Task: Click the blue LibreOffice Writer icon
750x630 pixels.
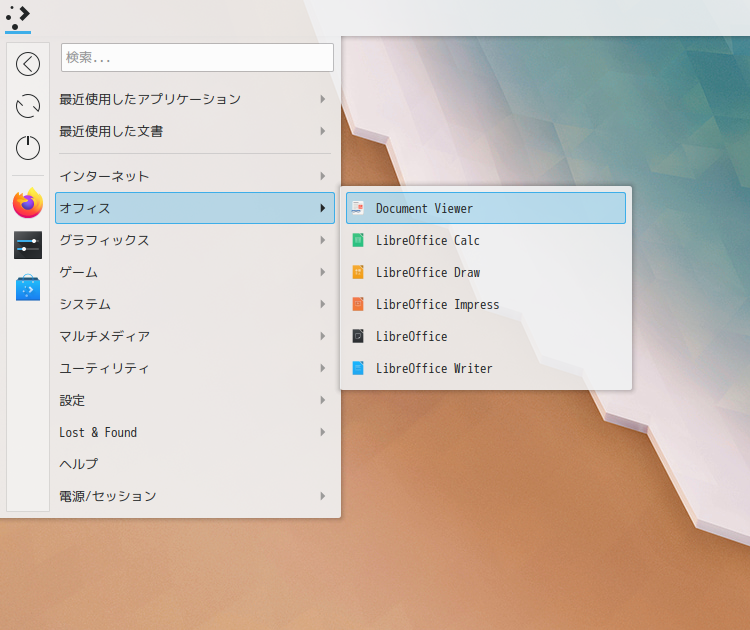Action: point(358,368)
